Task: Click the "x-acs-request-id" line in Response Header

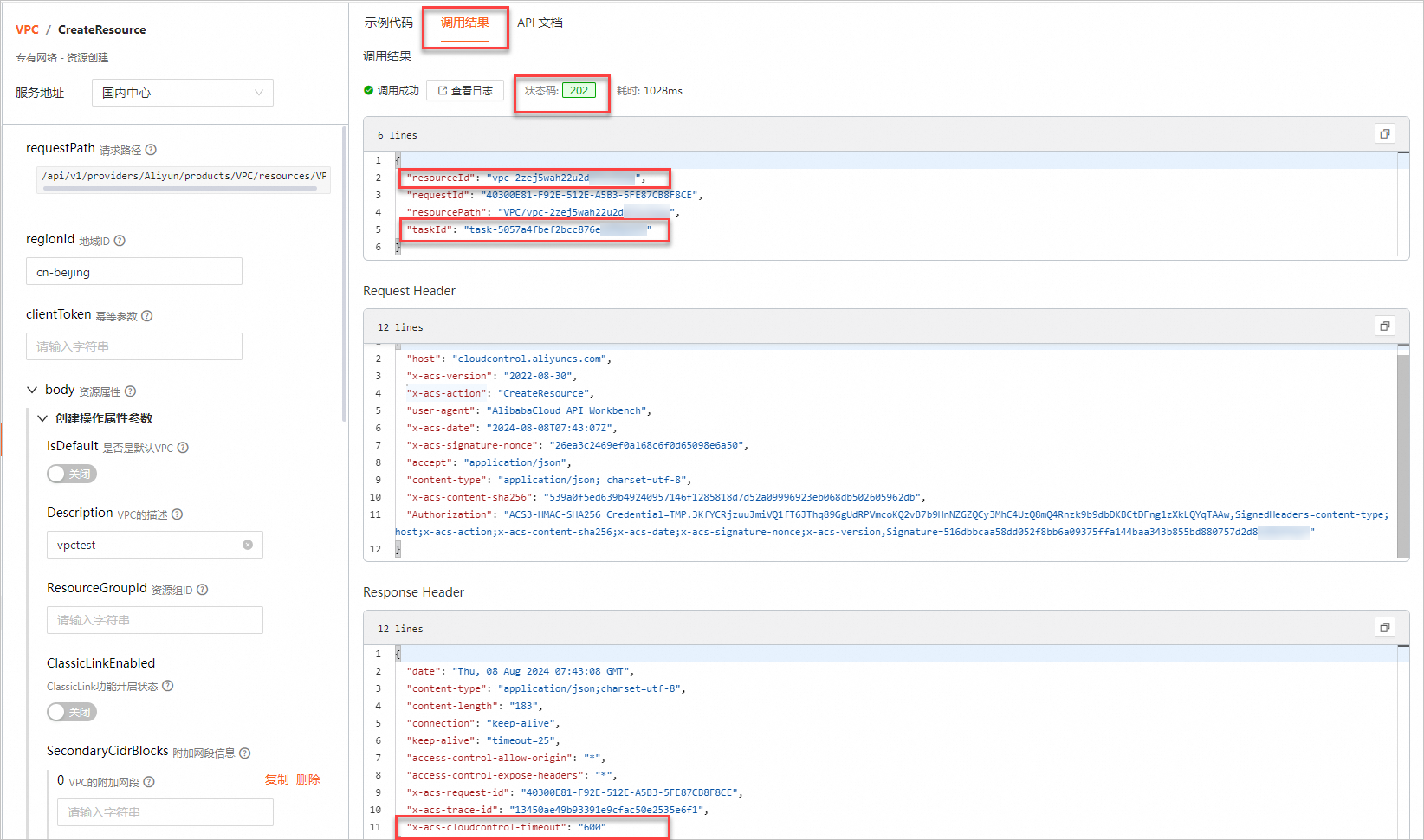Action: [575, 792]
